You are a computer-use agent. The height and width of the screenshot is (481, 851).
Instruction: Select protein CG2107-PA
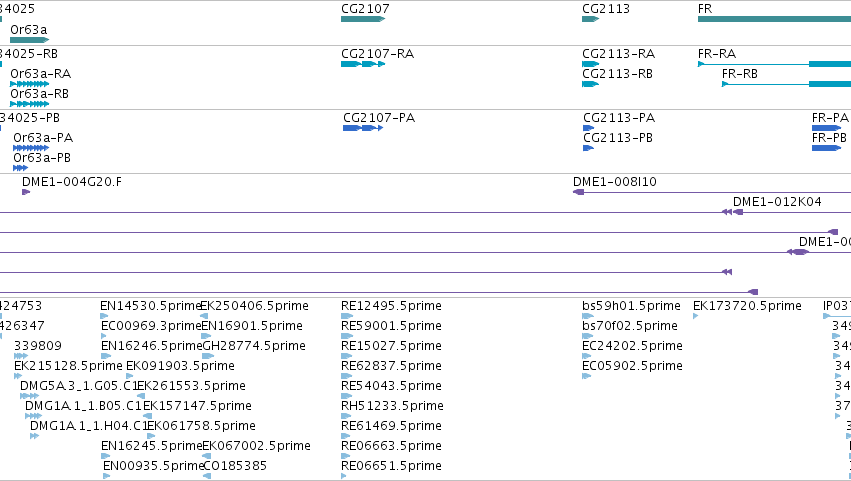363,128
